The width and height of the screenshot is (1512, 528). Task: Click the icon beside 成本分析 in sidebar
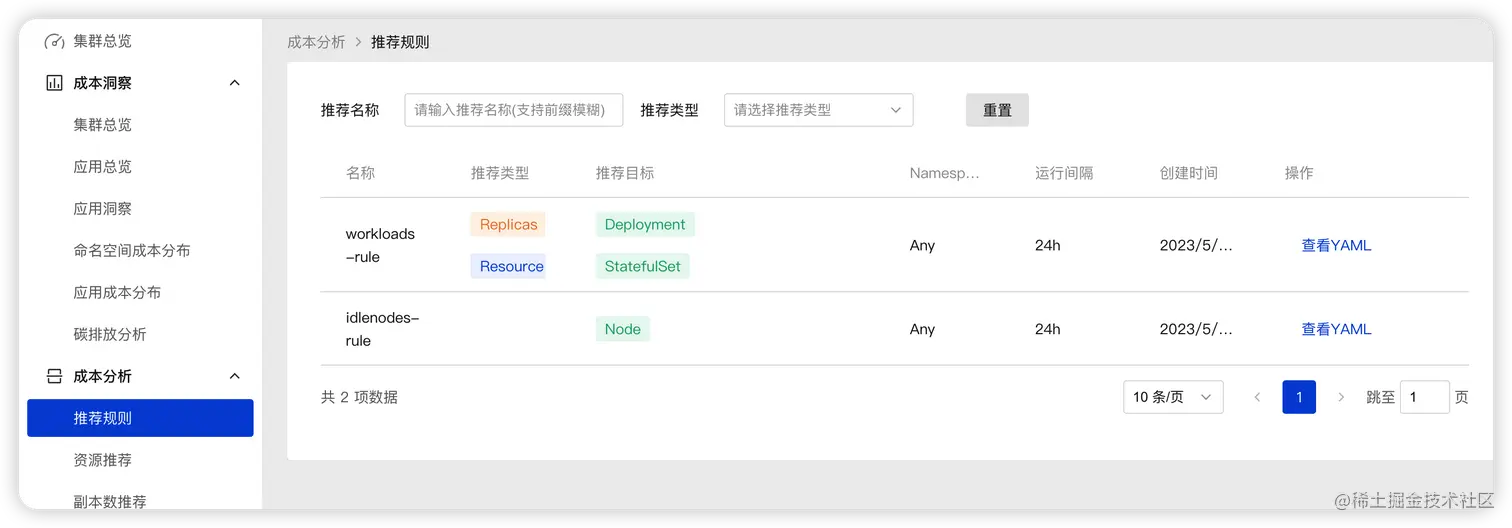pyautogui.click(x=54, y=376)
